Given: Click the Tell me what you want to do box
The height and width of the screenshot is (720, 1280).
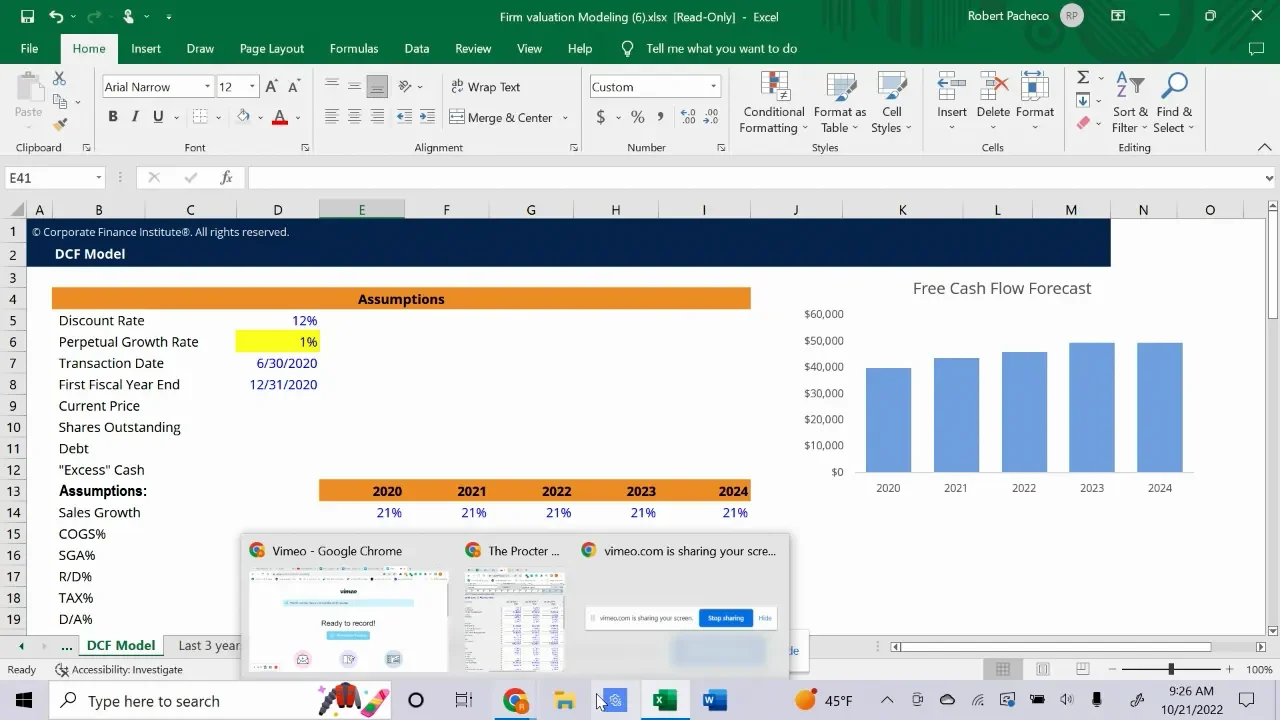Looking at the screenshot, I should tap(721, 48).
